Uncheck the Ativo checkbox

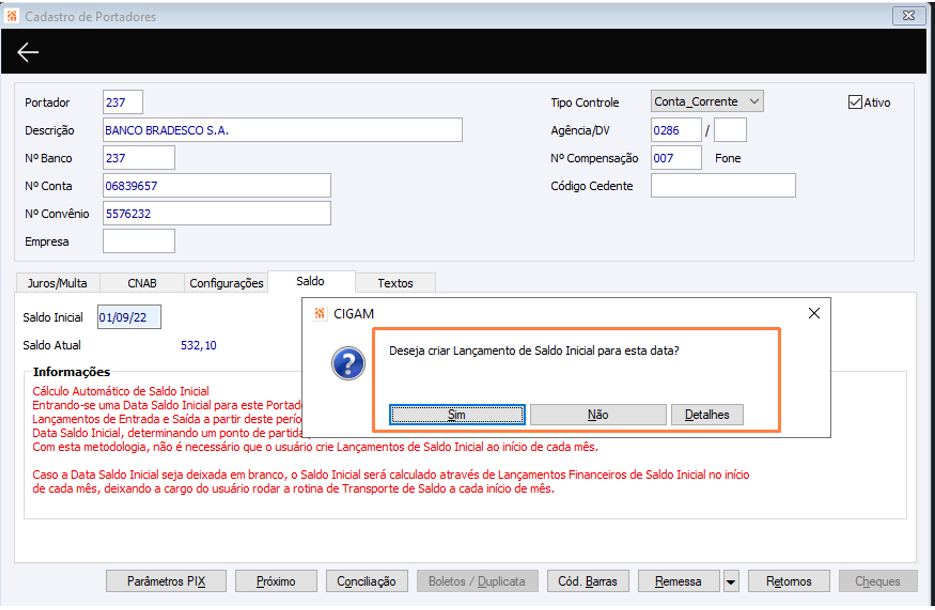pos(855,102)
